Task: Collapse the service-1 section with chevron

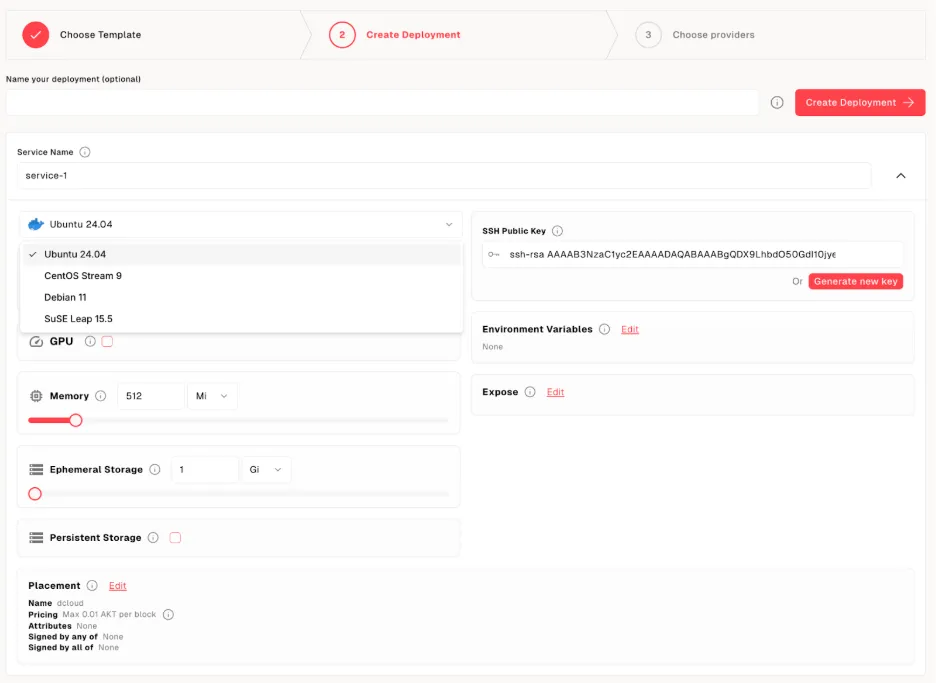Action: 900,176
